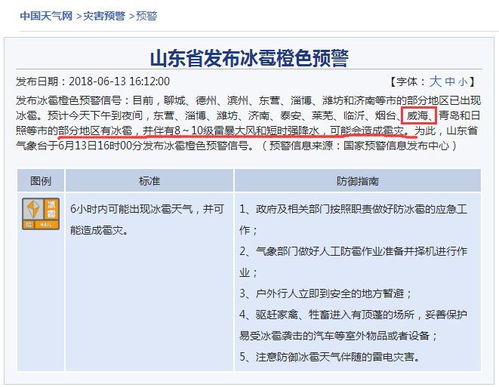Select guideline 4 about 驱赶家禽、牲畜

pos(353,325)
